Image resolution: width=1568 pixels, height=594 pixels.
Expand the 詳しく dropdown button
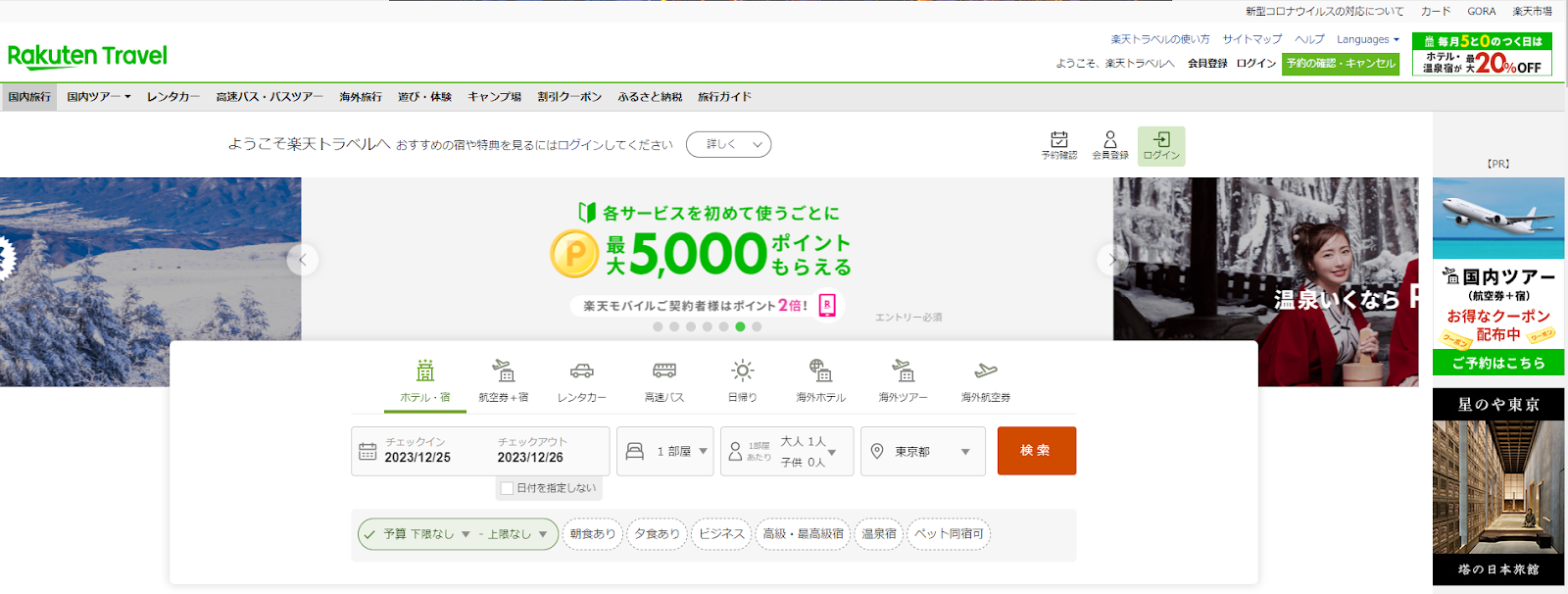[728, 144]
